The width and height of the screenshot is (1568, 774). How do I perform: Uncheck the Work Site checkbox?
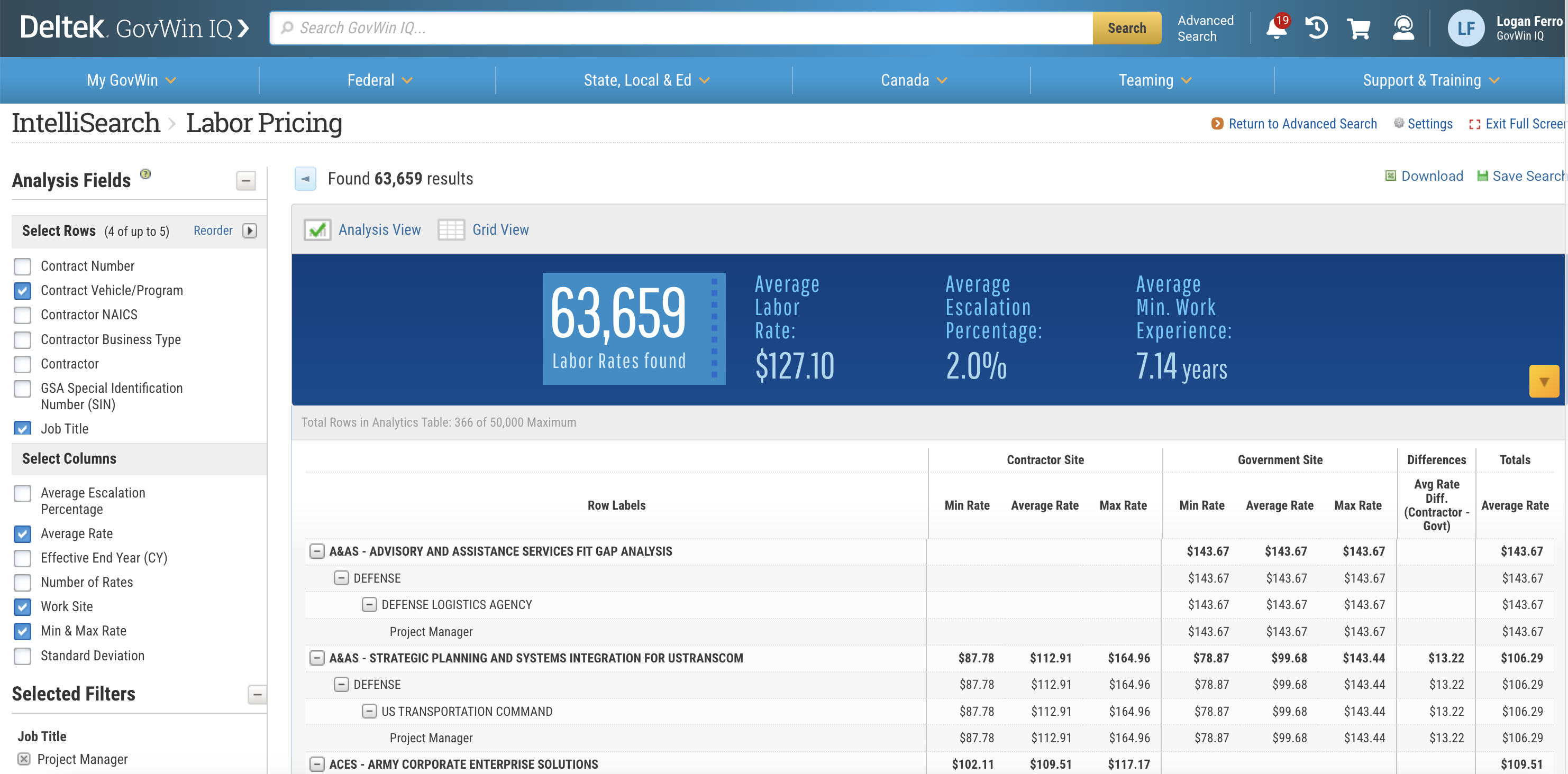coord(23,606)
